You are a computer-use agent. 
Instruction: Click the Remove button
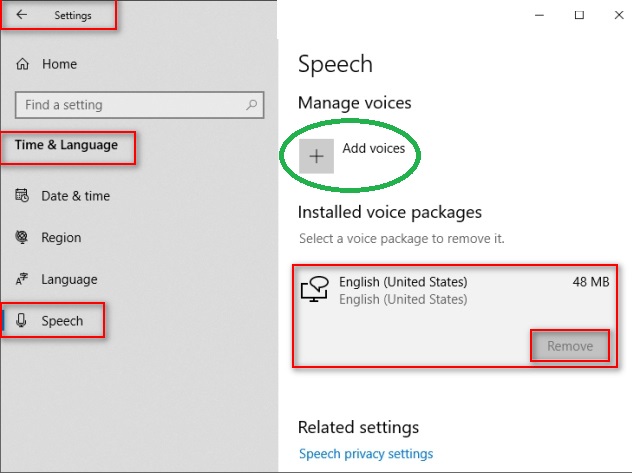(x=570, y=346)
